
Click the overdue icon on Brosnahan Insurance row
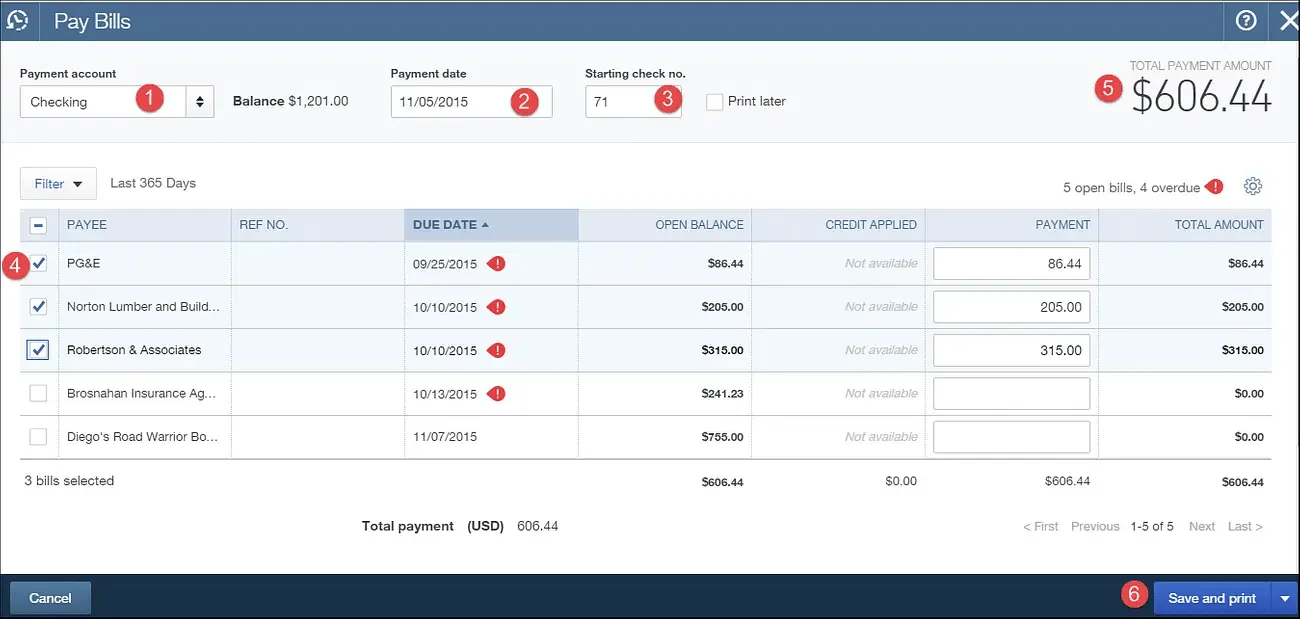coord(496,393)
